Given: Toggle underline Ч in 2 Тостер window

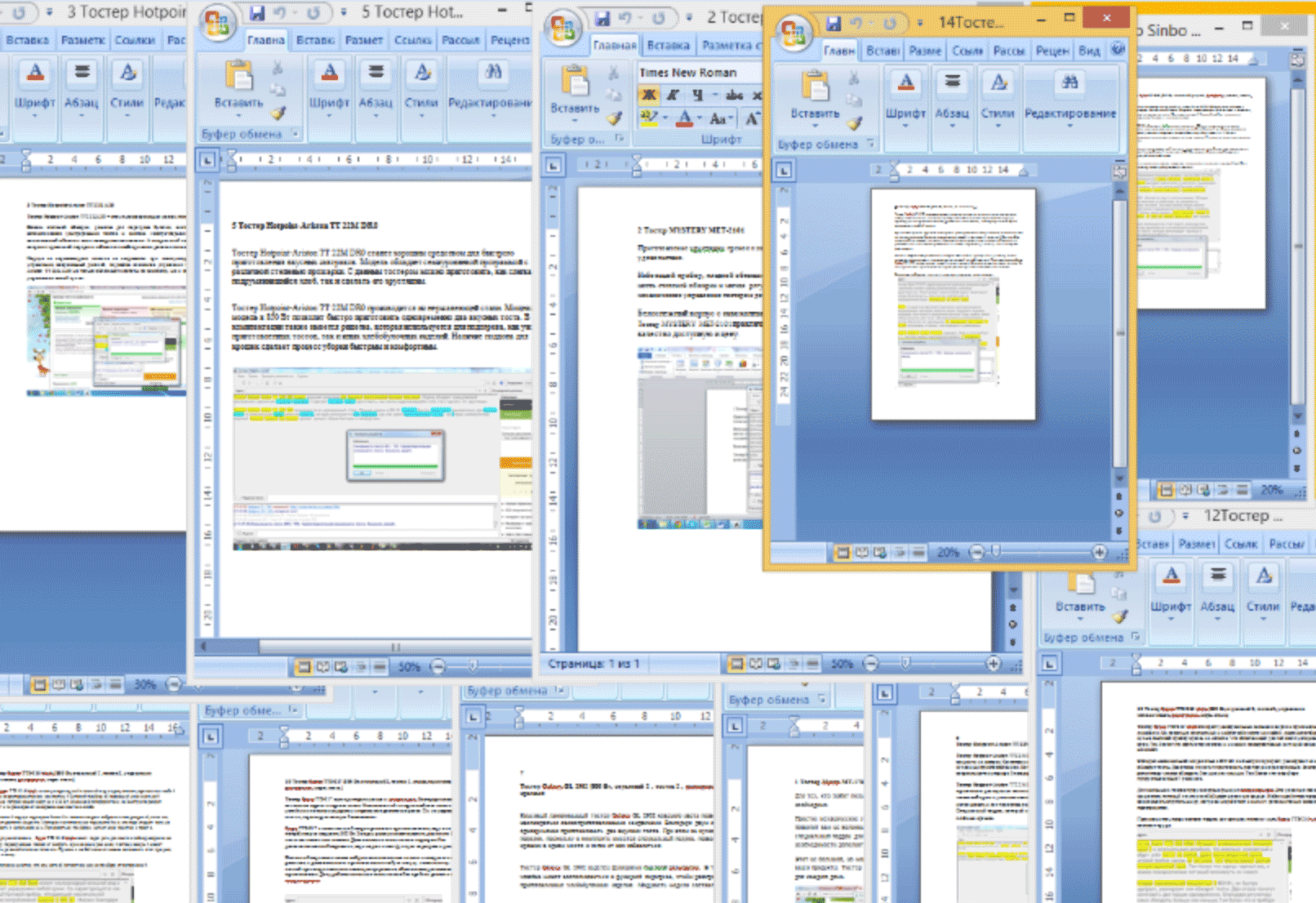Looking at the screenshot, I should point(696,96).
